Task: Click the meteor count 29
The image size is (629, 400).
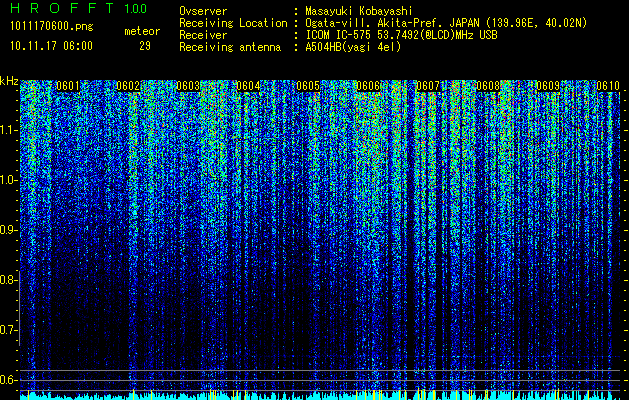Action: coord(145,46)
